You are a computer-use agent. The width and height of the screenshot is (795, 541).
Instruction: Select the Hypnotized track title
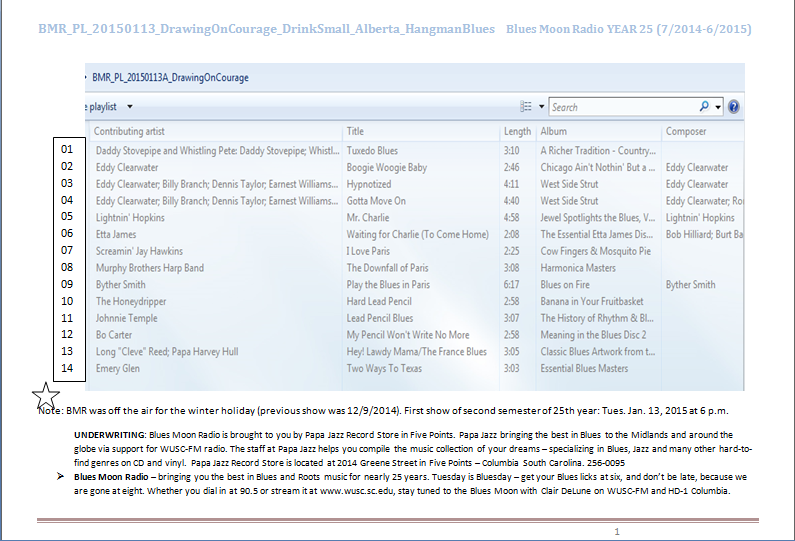pyautogui.click(x=369, y=184)
